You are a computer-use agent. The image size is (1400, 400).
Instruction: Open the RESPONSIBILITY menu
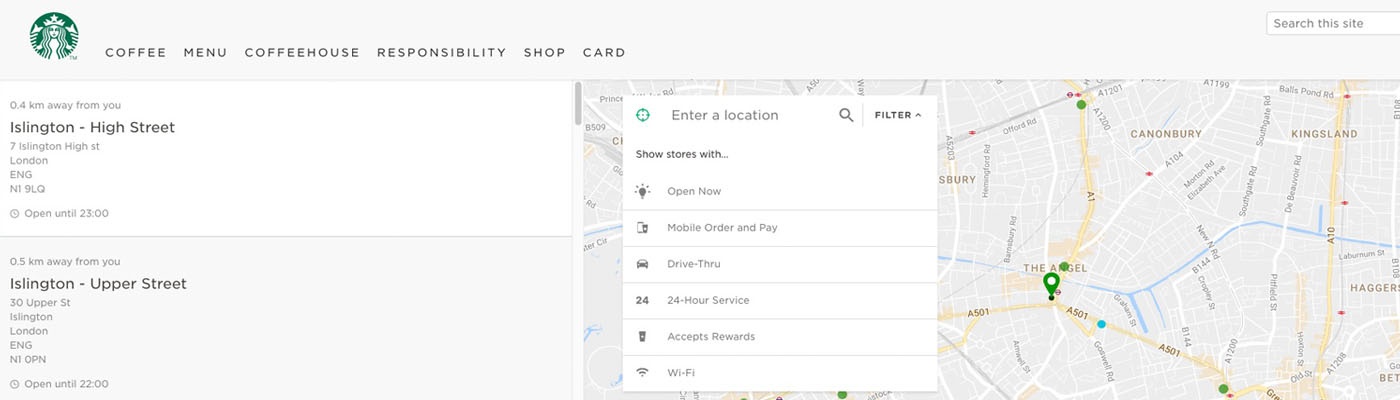pyautogui.click(x=442, y=53)
